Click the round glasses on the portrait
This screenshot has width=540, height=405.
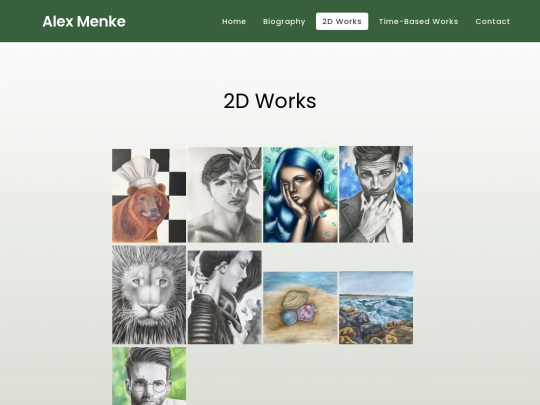pyautogui.click(x=150, y=386)
